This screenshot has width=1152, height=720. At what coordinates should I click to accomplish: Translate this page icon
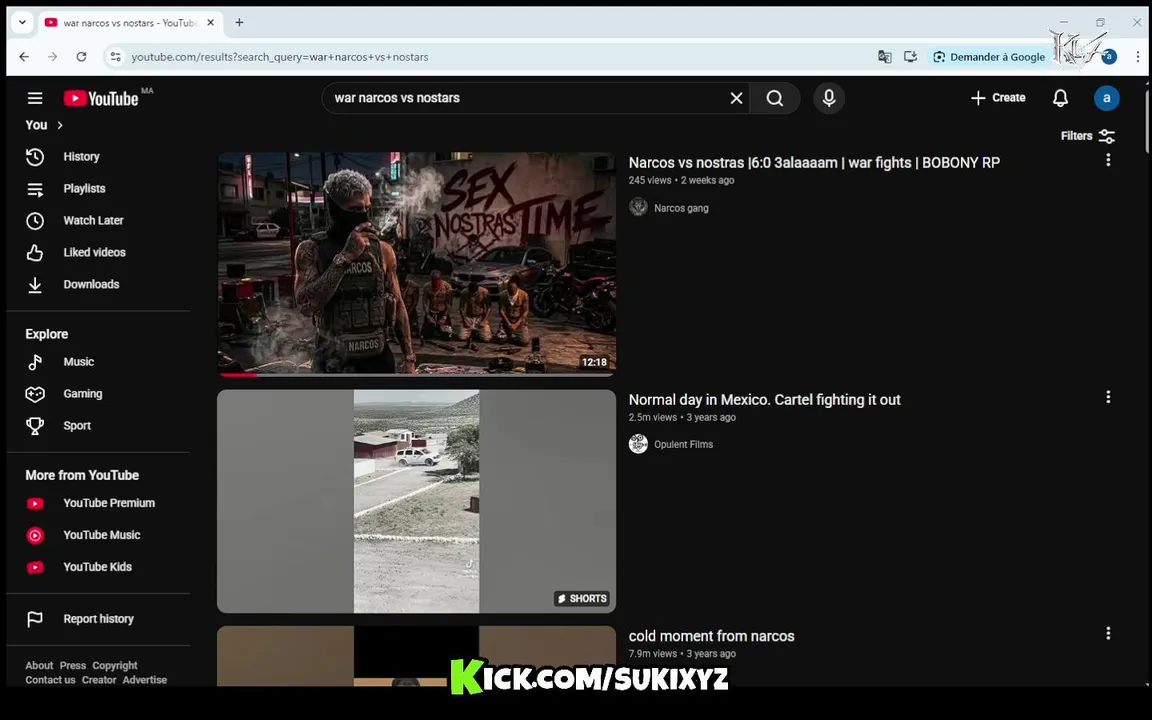click(x=885, y=57)
